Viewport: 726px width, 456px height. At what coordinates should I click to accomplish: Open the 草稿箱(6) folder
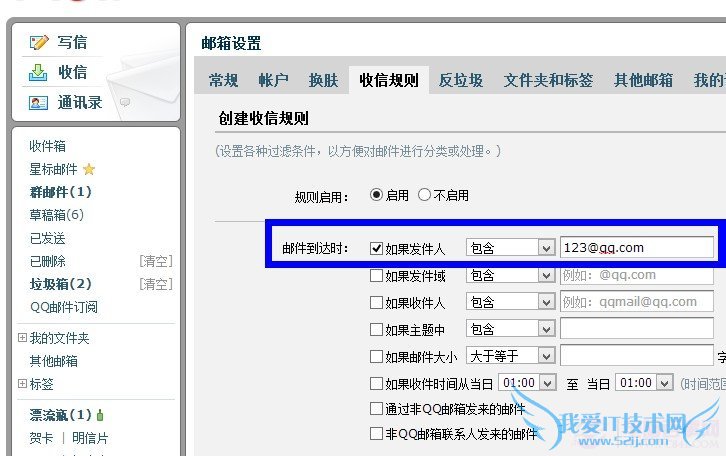pyautogui.click(x=56, y=215)
